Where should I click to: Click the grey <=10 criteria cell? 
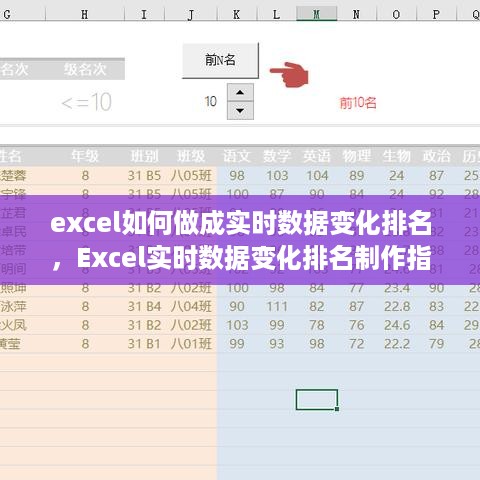click(x=86, y=102)
